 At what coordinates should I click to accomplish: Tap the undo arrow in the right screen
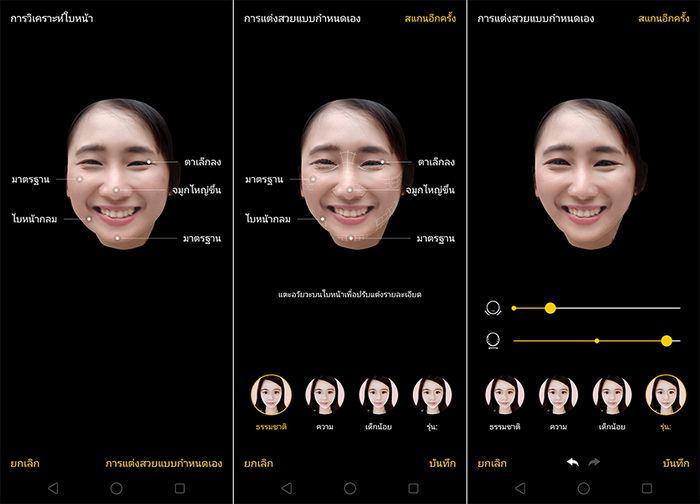573,463
